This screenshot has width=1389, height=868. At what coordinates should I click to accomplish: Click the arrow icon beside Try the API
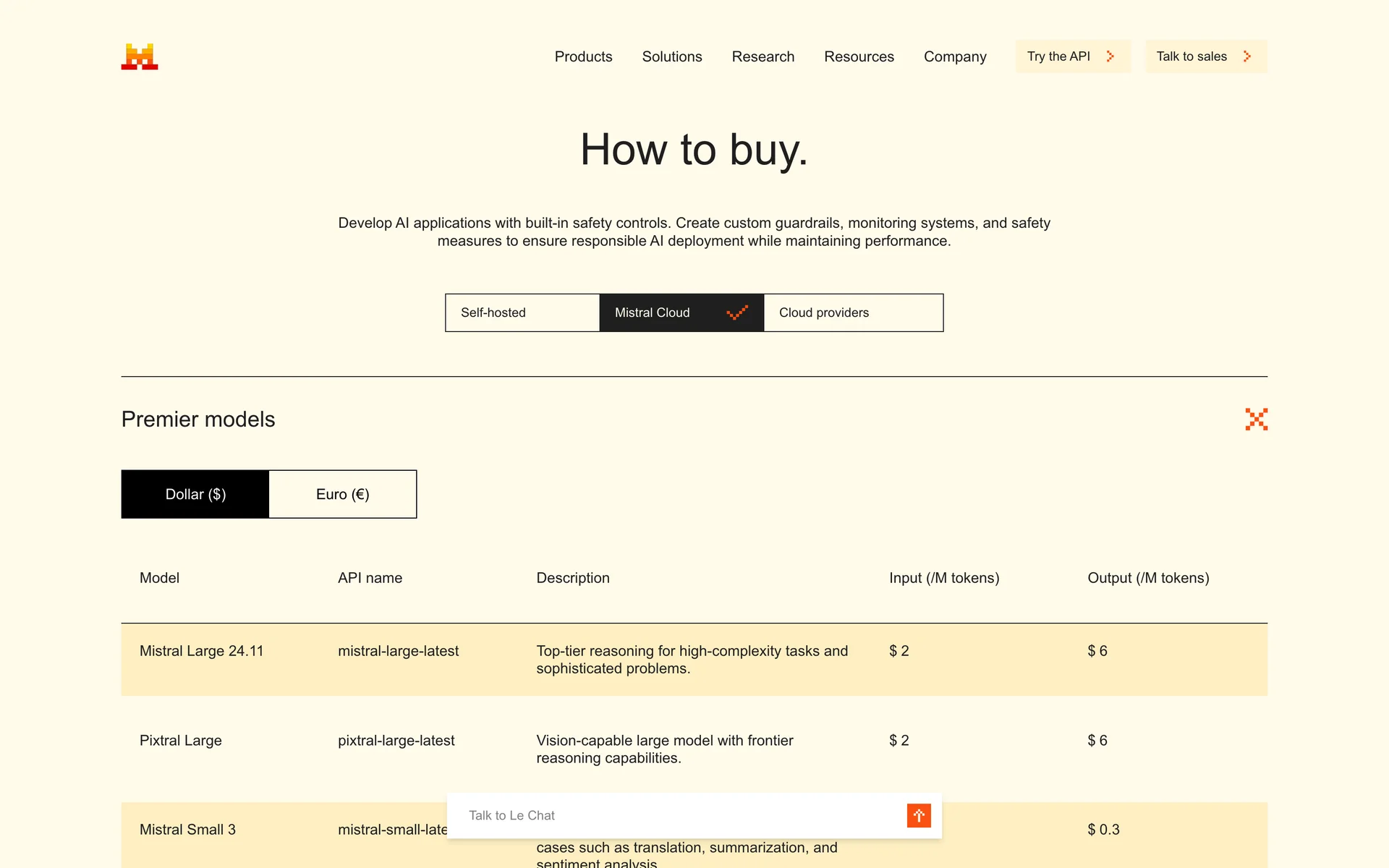coord(1110,56)
